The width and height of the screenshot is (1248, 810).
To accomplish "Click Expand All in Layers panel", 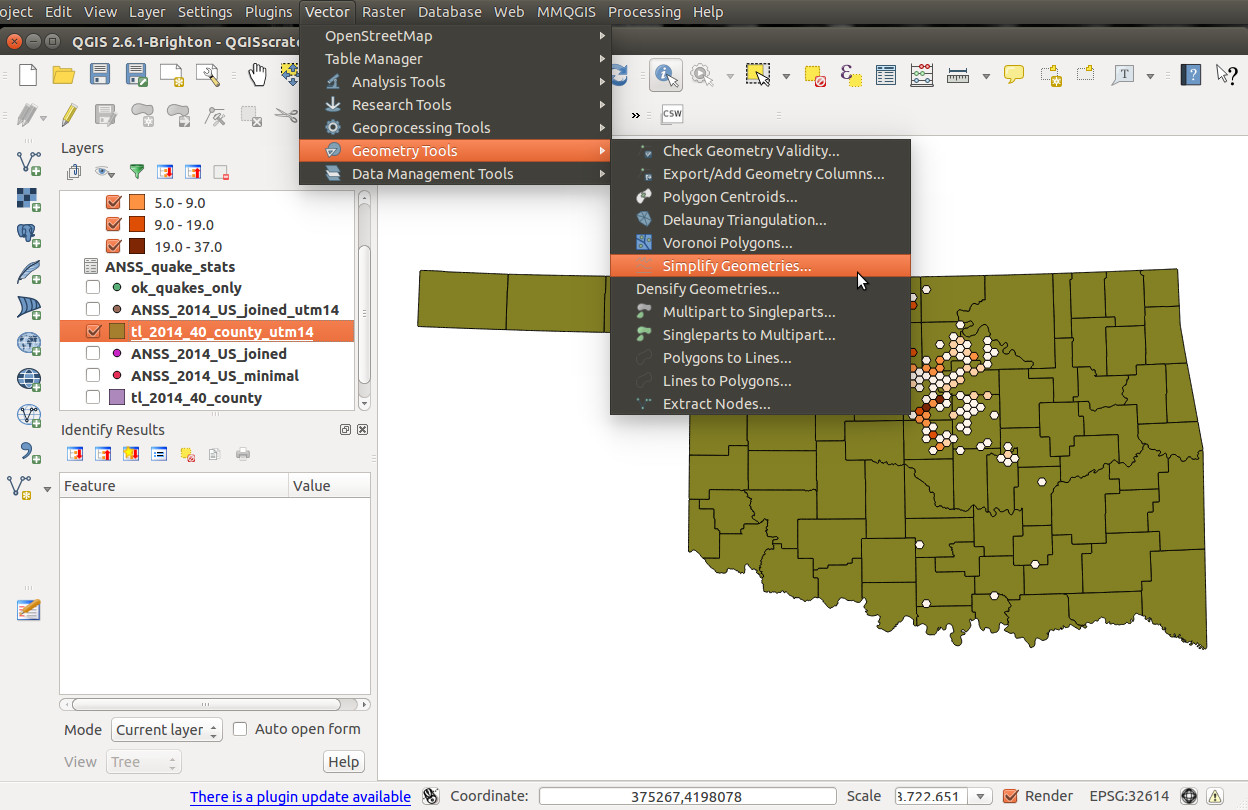I will tap(165, 171).
